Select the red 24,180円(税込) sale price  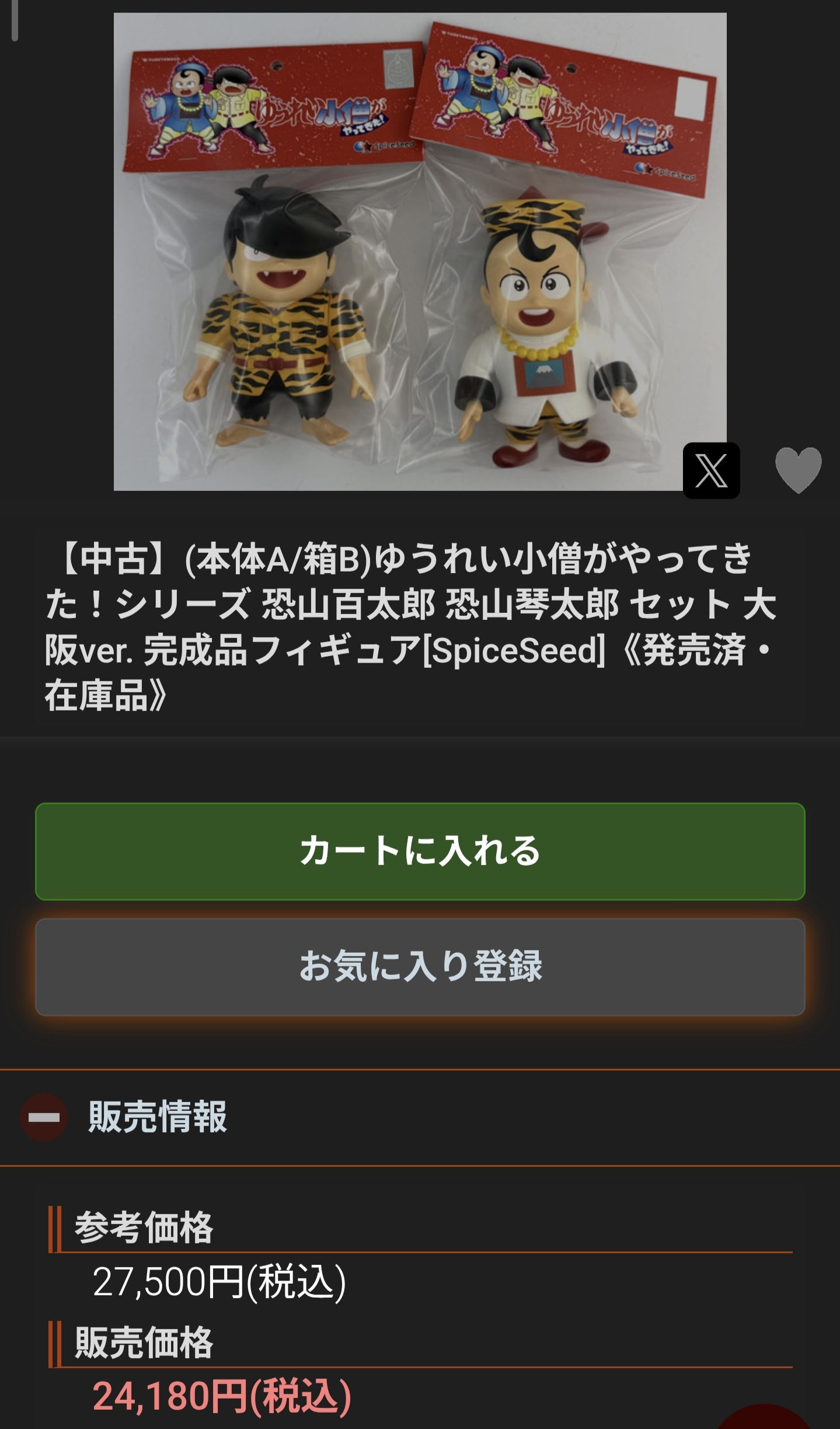pos(222,1397)
